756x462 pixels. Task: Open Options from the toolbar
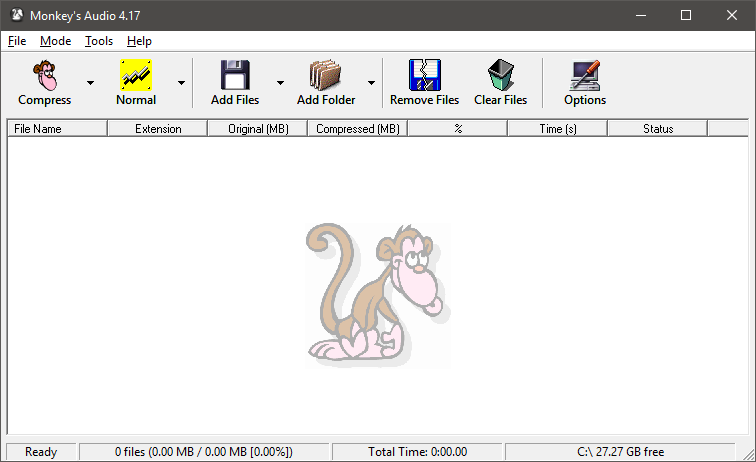[x=585, y=82]
